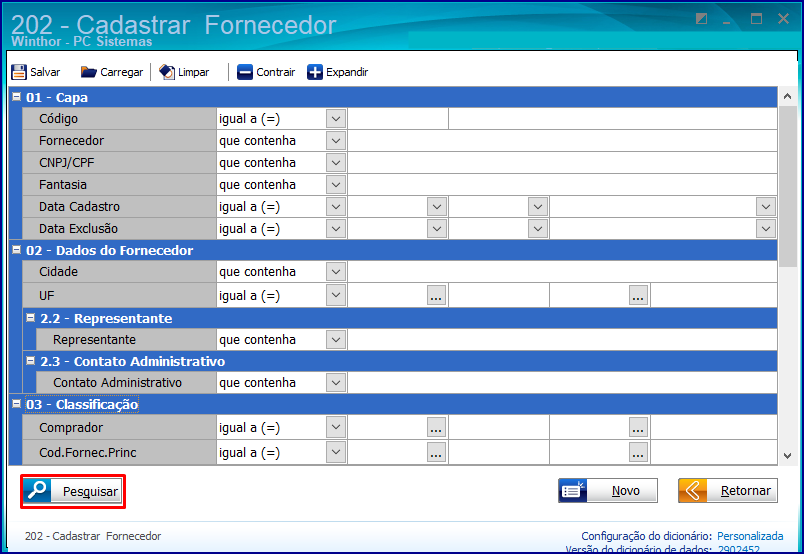
Task: Click the Novo button
Action: point(608,491)
